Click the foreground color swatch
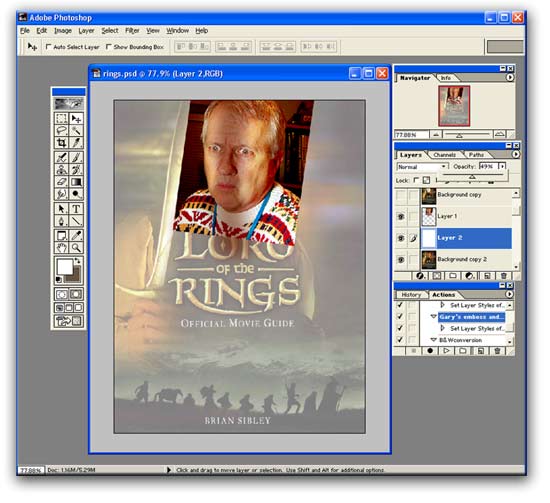The width and height of the screenshot is (550, 503). click(x=64, y=267)
